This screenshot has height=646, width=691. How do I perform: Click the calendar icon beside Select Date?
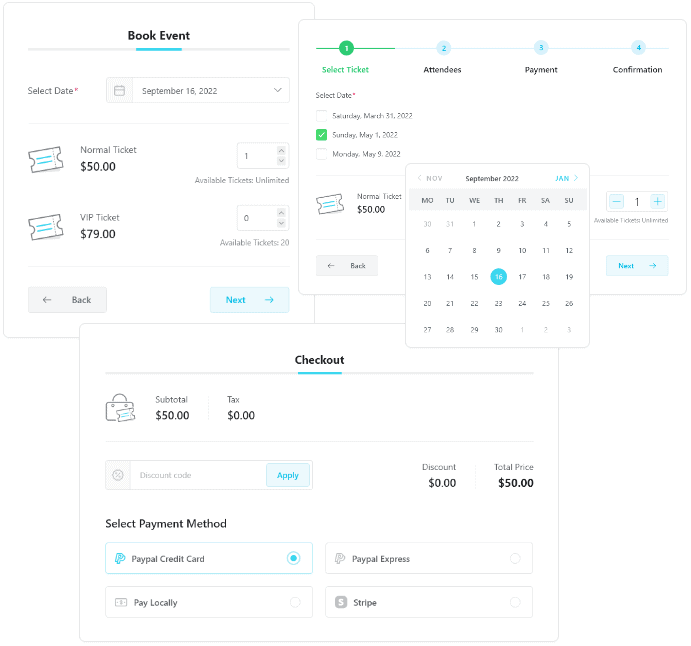119,91
